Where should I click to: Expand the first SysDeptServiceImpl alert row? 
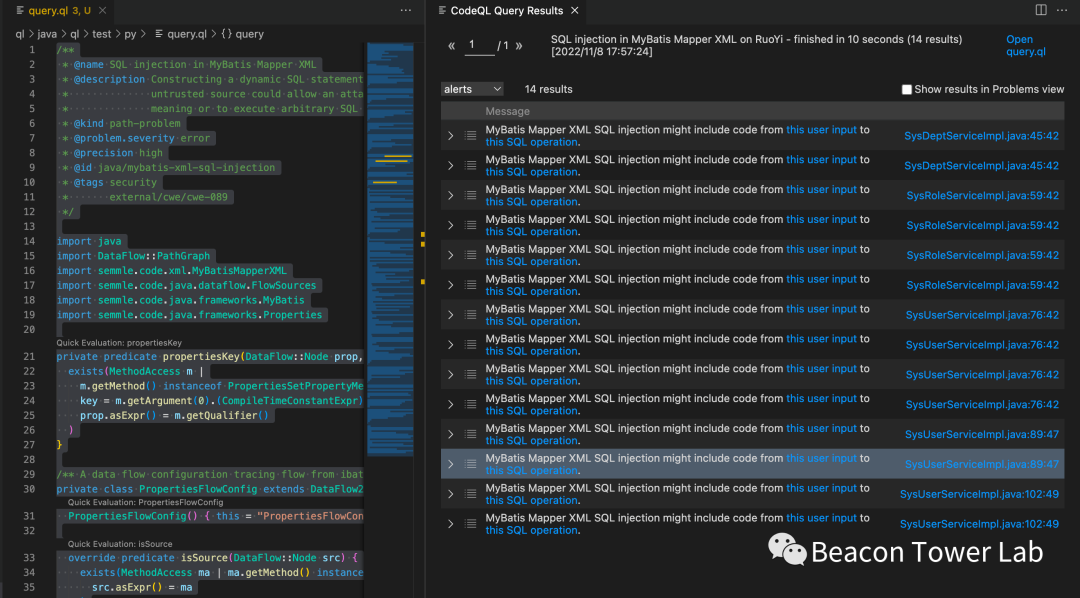pyautogui.click(x=451, y=136)
